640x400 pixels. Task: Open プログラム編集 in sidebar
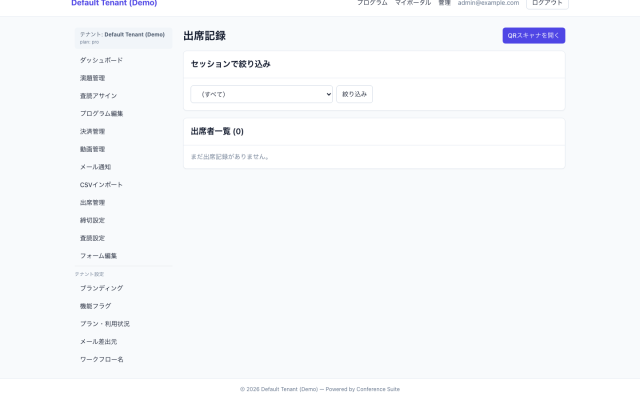tap(123, 113)
